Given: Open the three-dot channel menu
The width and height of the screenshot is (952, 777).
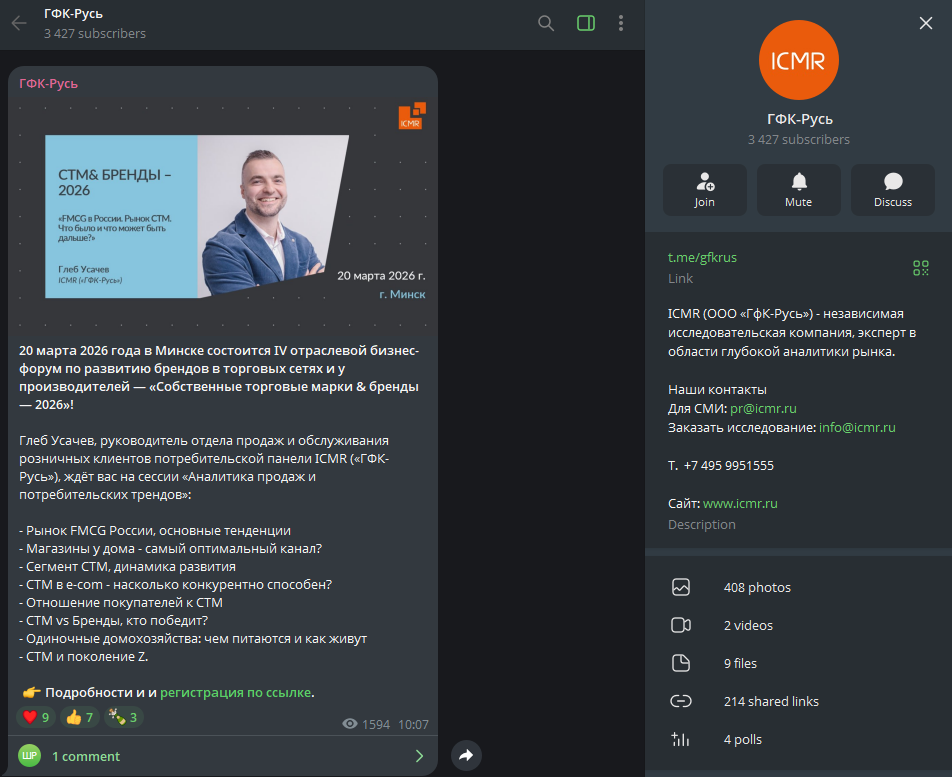Looking at the screenshot, I should pyautogui.click(x=620, y=24).
